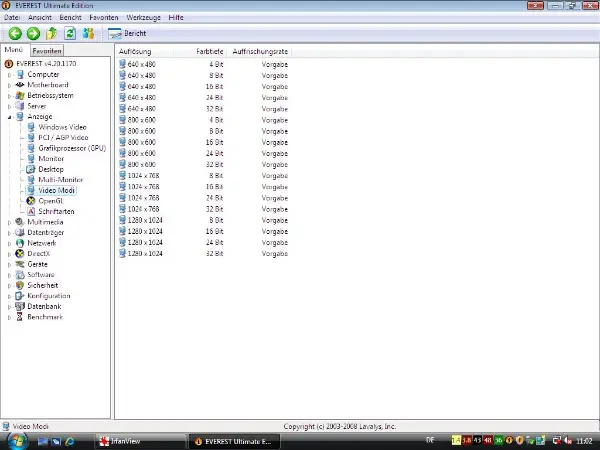Viewport: 600px width, 450px height.
Task: Expand the Netzwerk tree node
Action: 9,243
